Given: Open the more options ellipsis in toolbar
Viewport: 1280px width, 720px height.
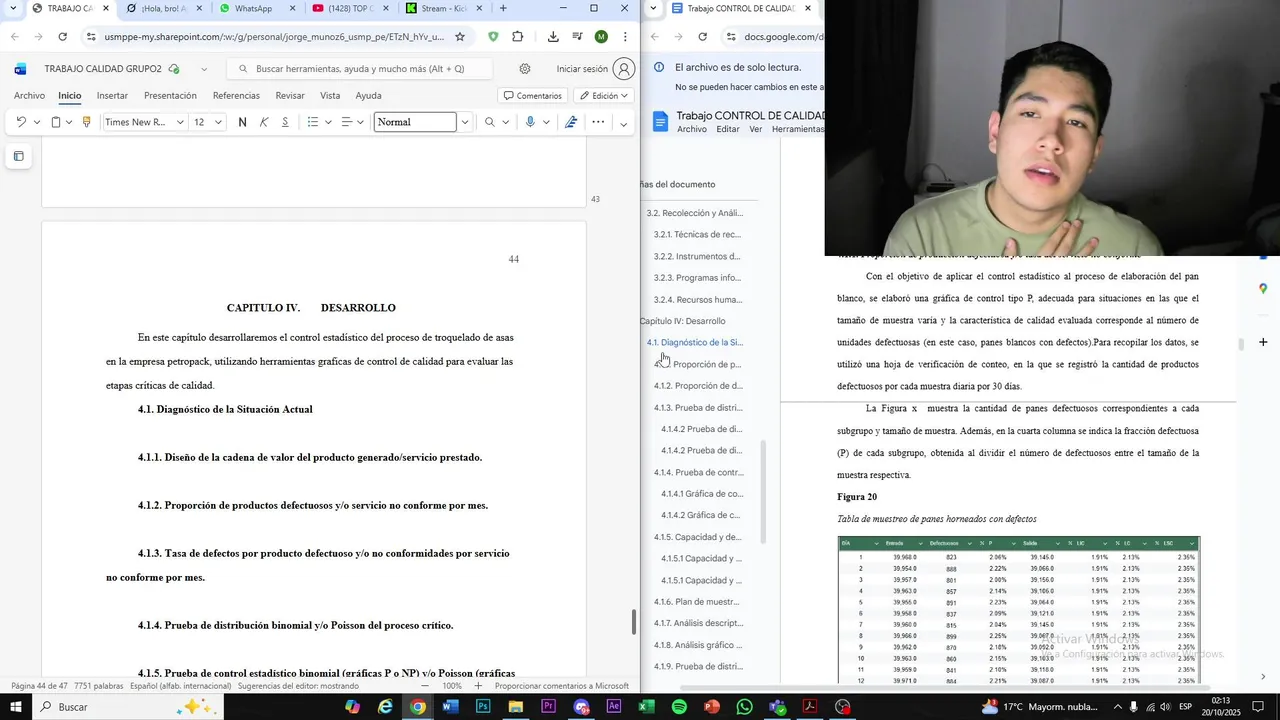Looking at the screenshot, I should pyautogui.click(x=598, y=122).
